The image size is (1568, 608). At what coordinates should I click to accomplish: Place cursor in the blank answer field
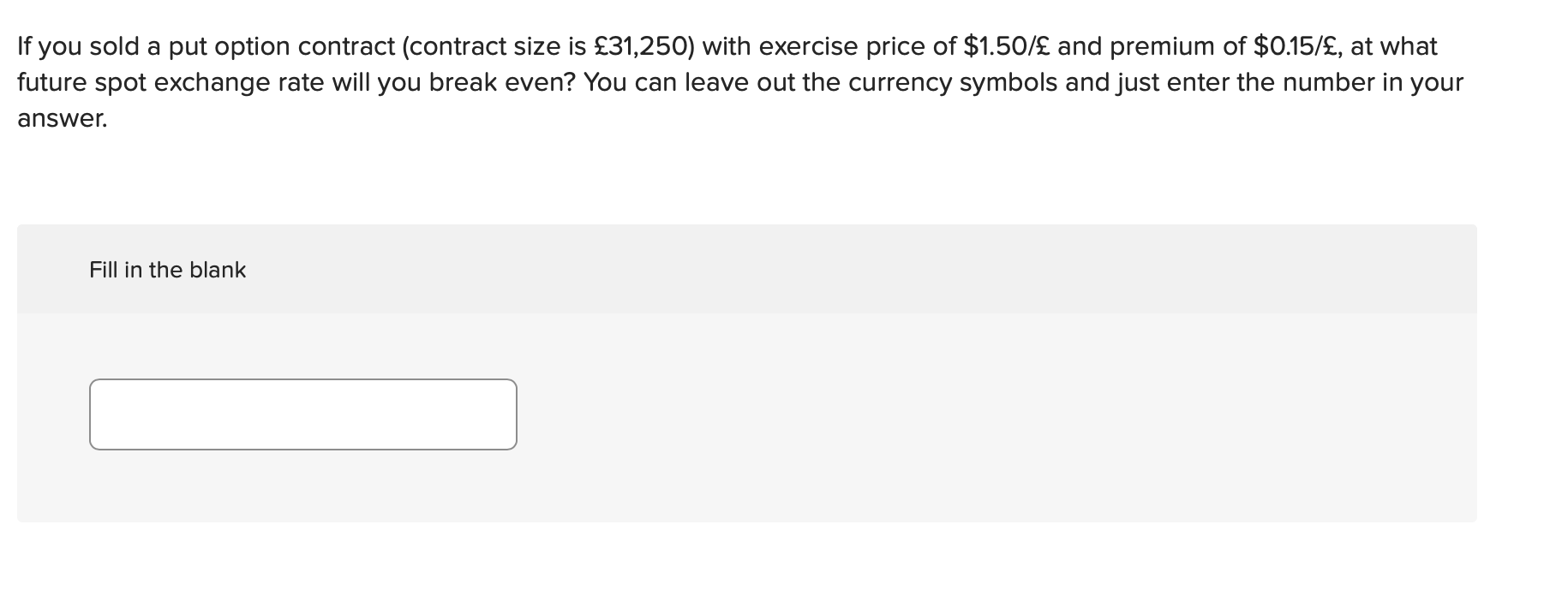[x=302, y=414]
